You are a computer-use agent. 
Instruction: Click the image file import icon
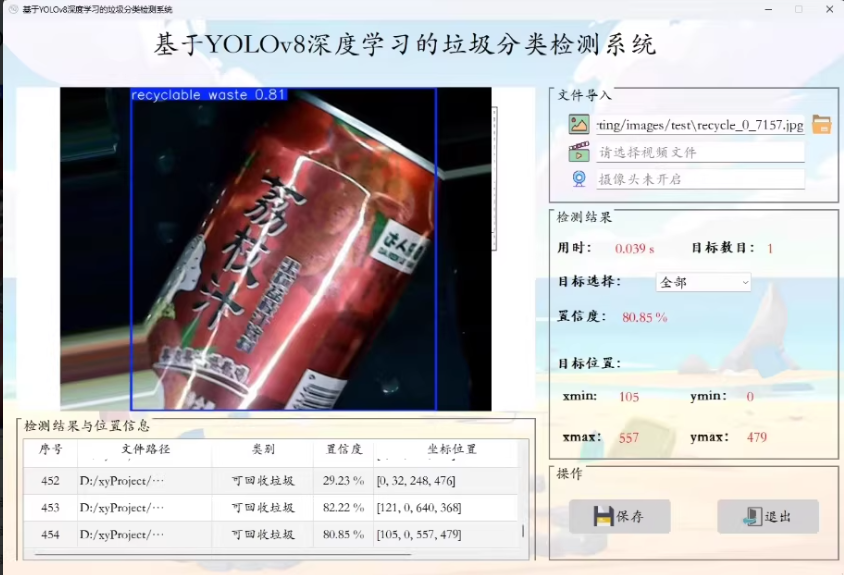(579, 124)
